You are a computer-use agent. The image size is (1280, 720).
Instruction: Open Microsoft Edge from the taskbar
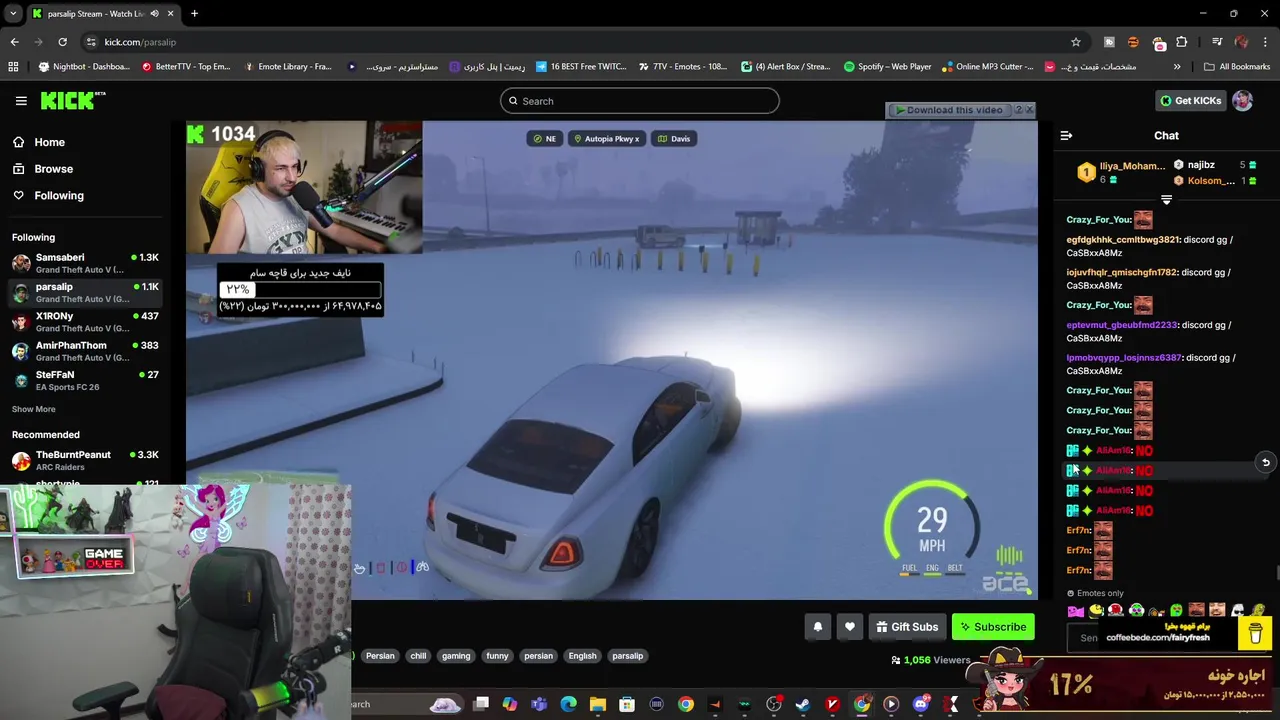[568, 704]
